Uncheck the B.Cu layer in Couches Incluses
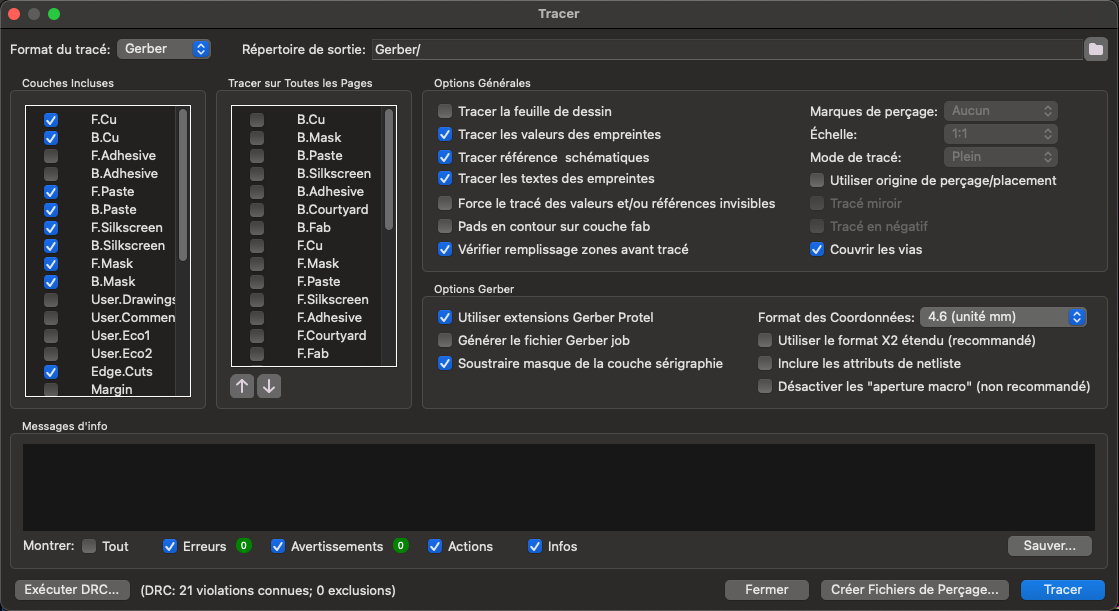 (51, 138)
